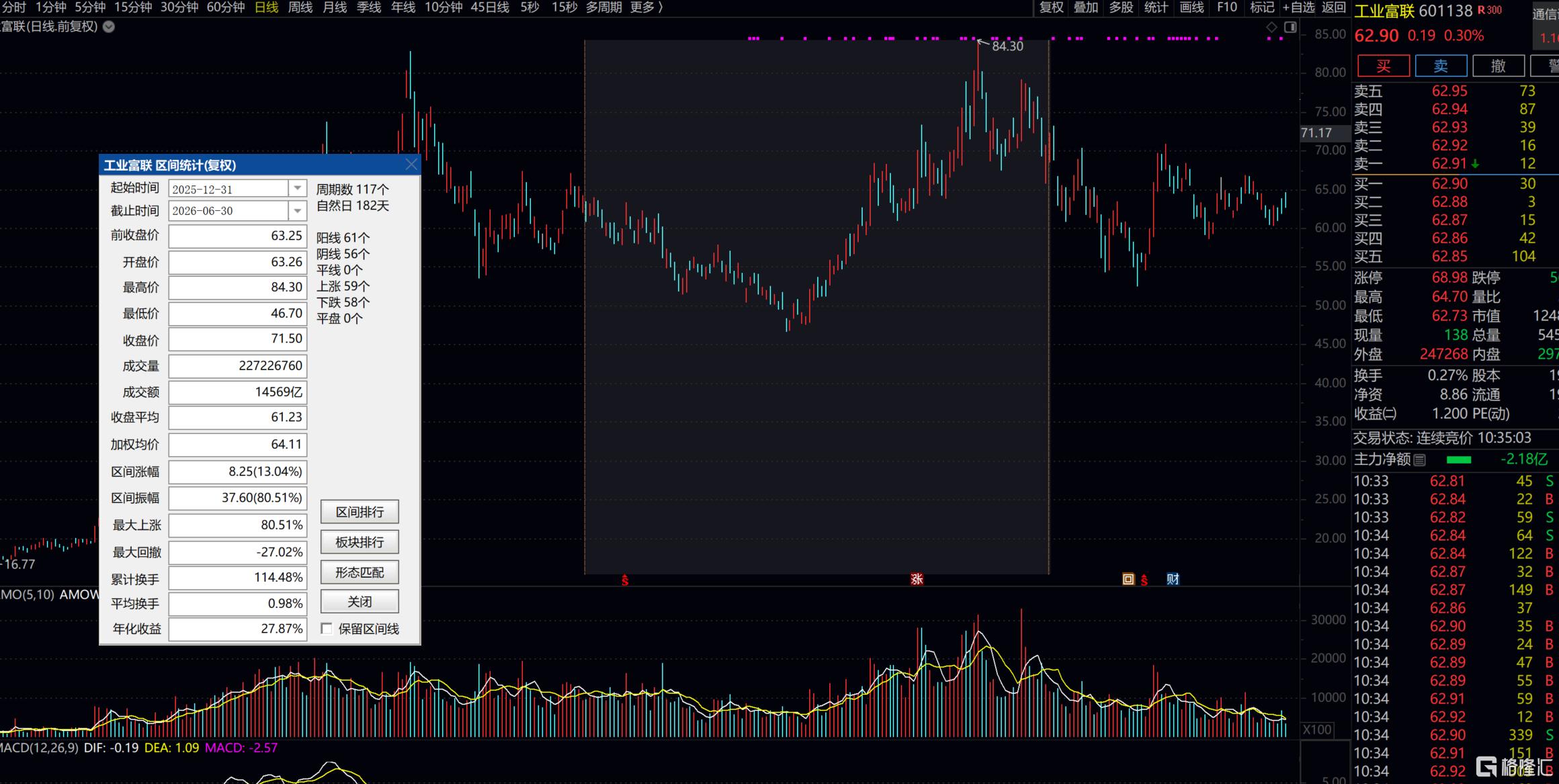This screenshot has height=784, width=1559.
Task: Open the 多股 multi-stock view
Action: click(x=1121, y=7)
